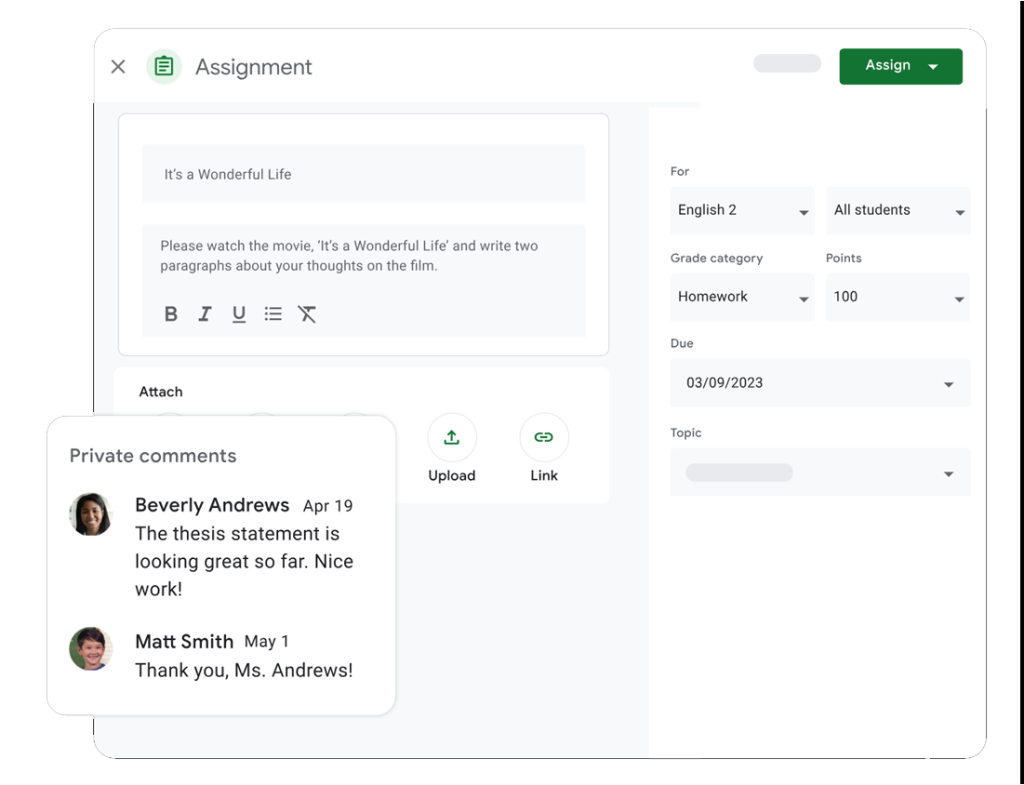This screenshot has width=1024, height=785.
Task: Click the assignment instructions text area
Action: (363, 256)
